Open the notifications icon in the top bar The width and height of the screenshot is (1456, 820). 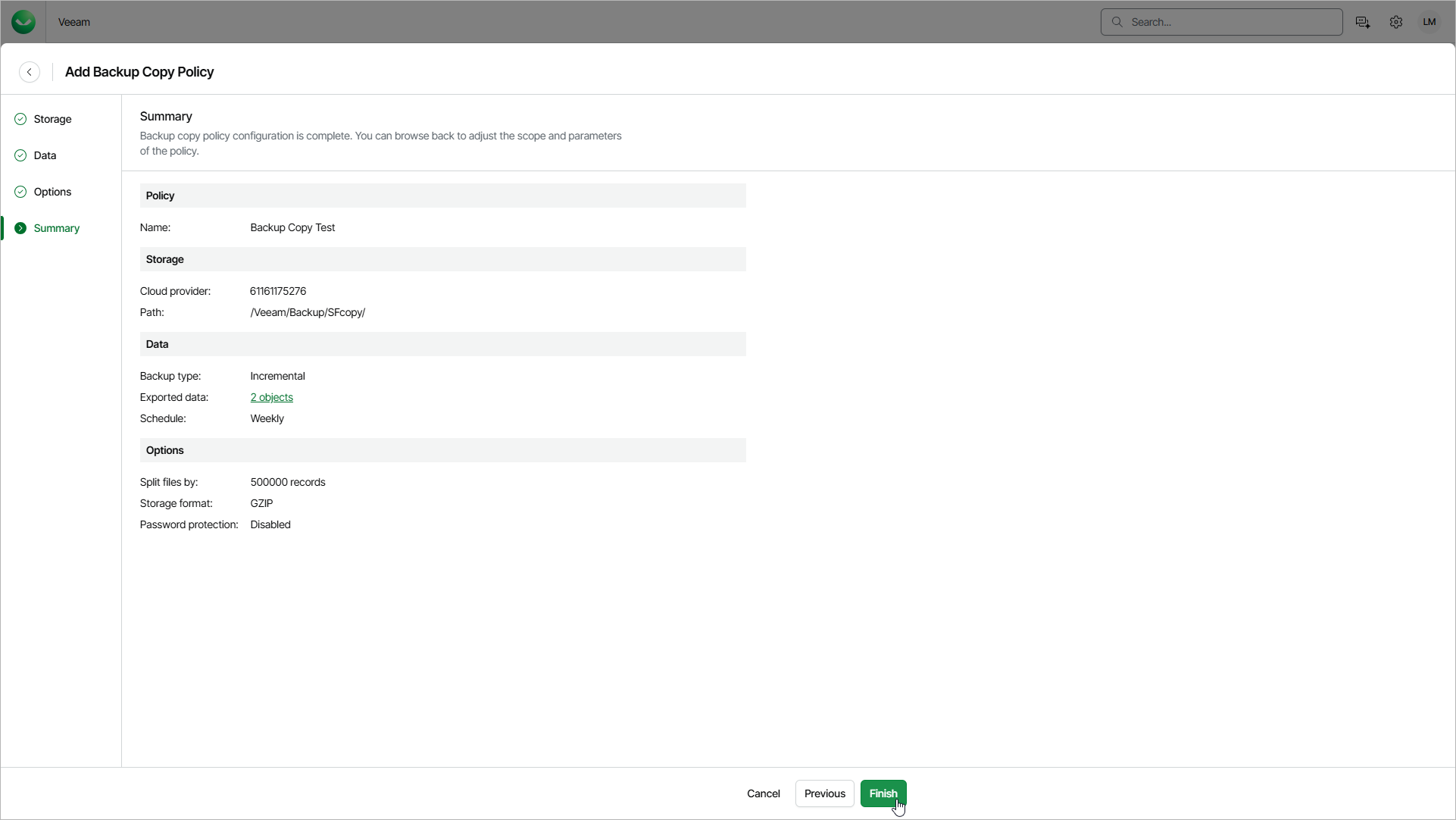(x=1363, y=22)
